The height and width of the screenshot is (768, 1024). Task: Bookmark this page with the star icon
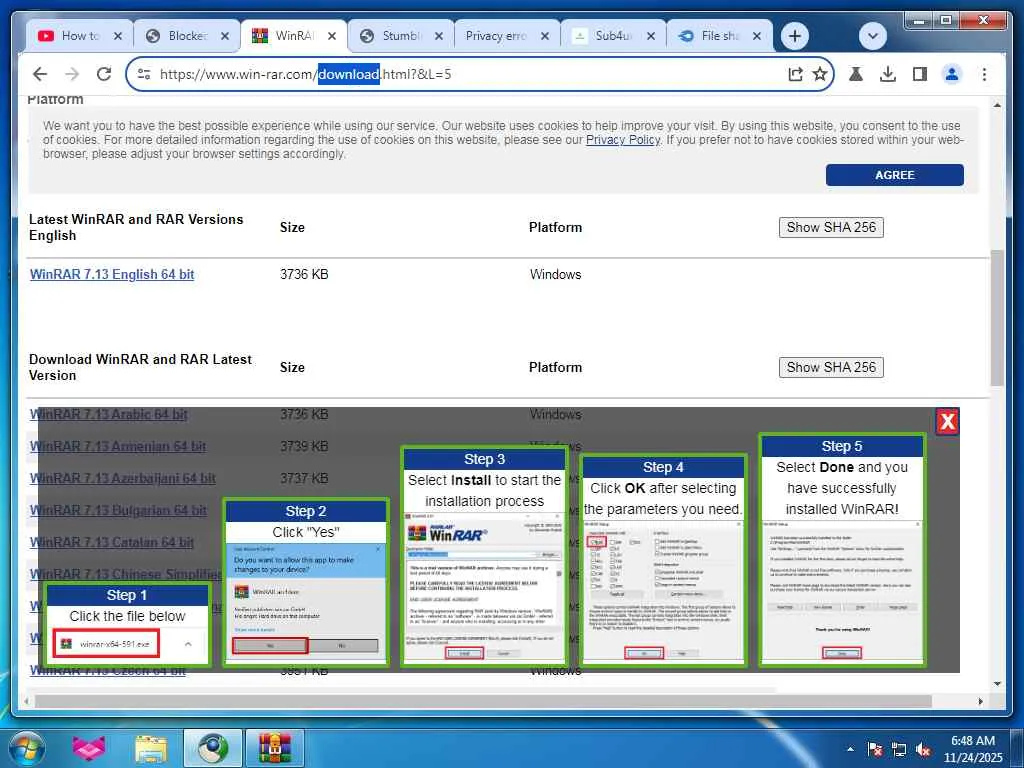pos(820,74)
